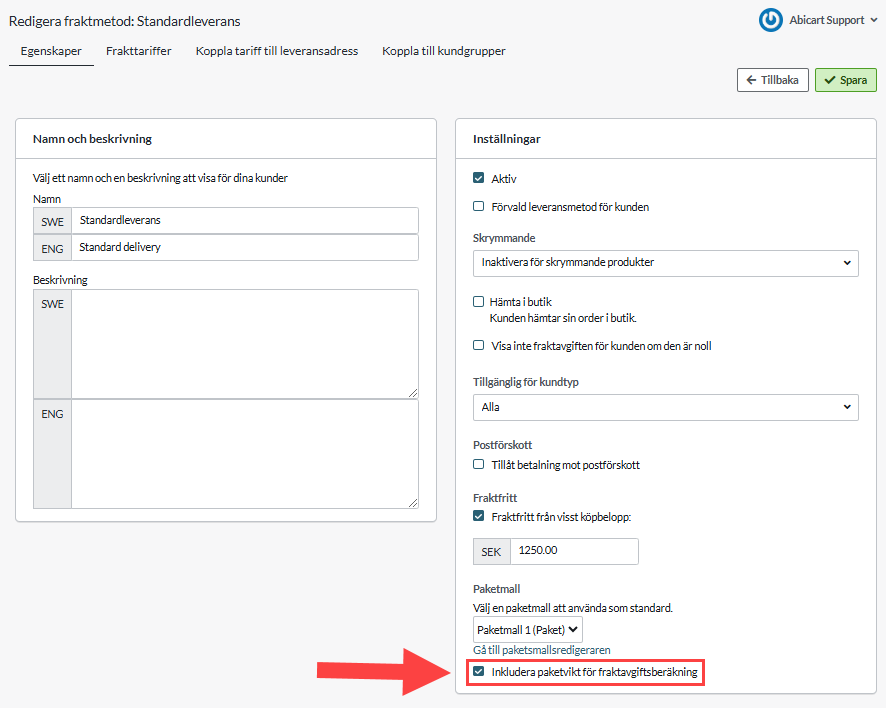Toggle the Aktiv checkbox
The height and width of the screenshot is (708, 886).
(479, 178)
